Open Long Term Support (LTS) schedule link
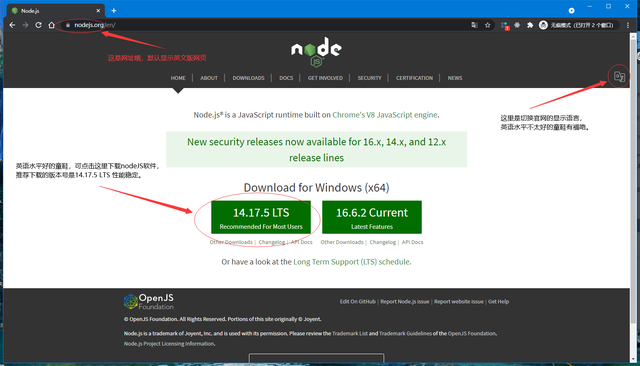Image resolution: width=640 pixels, height=366 pixels. (351, 262)
